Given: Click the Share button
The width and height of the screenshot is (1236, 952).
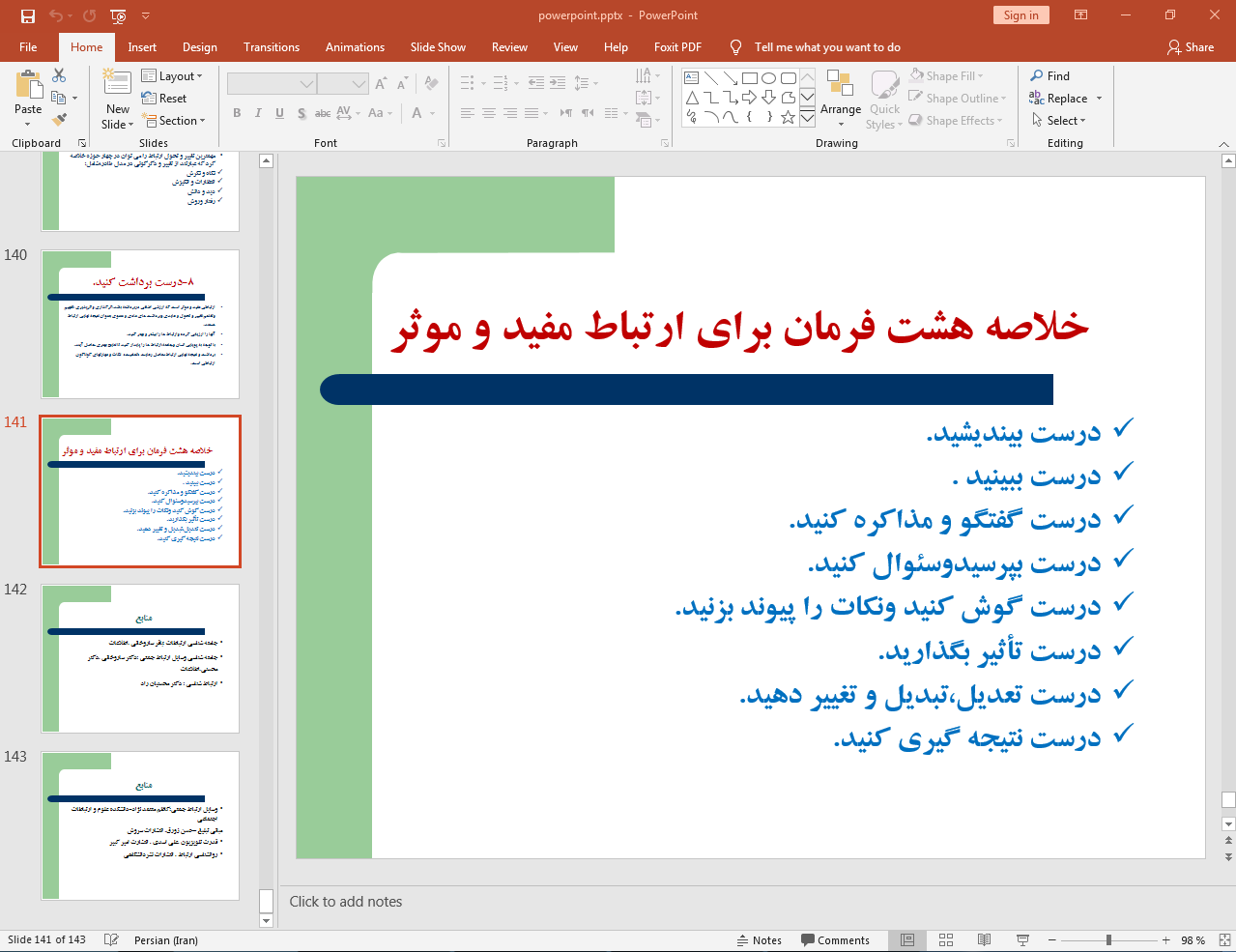Looking at the screenshot, I should (1191, 47).
